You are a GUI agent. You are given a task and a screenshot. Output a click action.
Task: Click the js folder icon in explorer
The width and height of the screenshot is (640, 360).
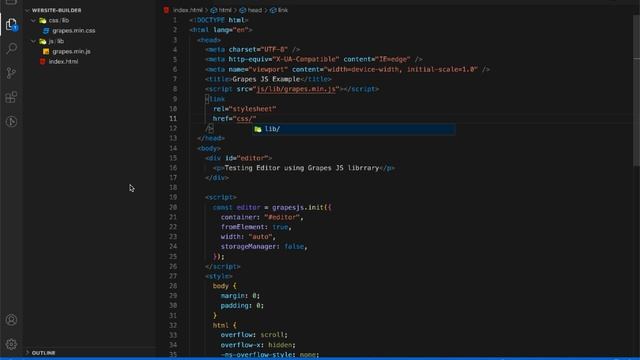point(42,41)
